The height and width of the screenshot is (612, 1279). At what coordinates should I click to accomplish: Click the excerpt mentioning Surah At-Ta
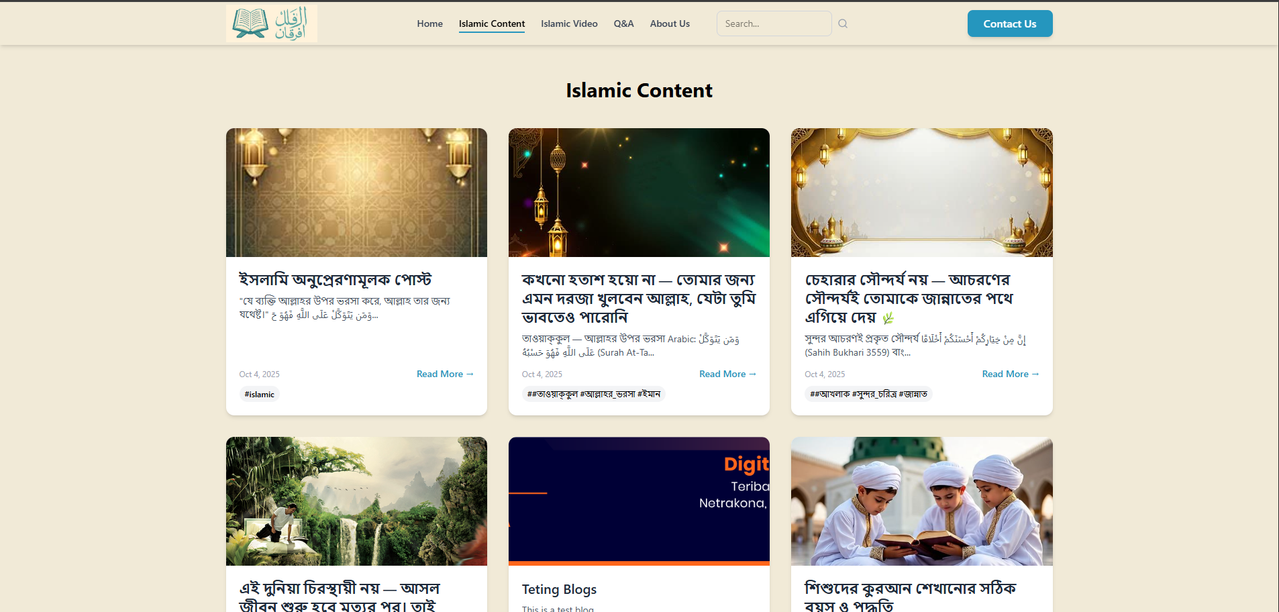(631, 345)
